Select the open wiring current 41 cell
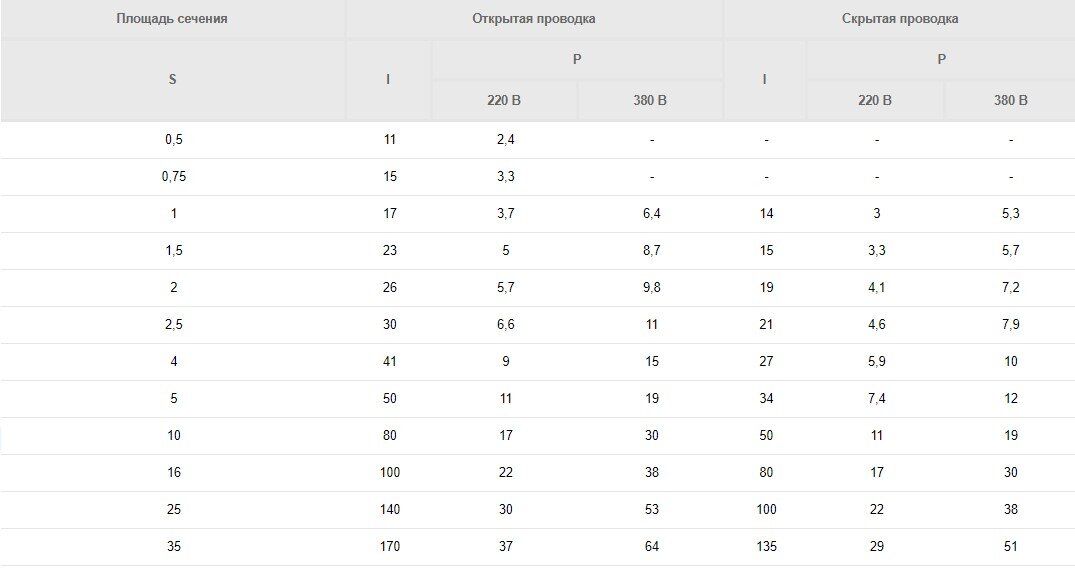This screenshot has height=571, width=1075. [x=389, y=362]
